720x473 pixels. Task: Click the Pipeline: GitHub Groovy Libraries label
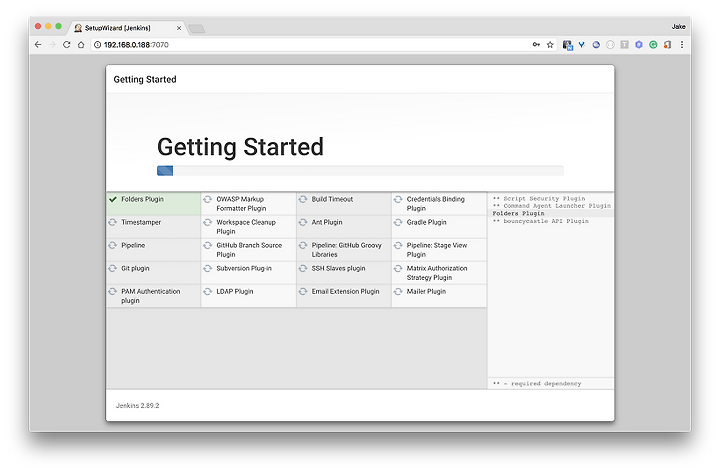tap(347, 250)
